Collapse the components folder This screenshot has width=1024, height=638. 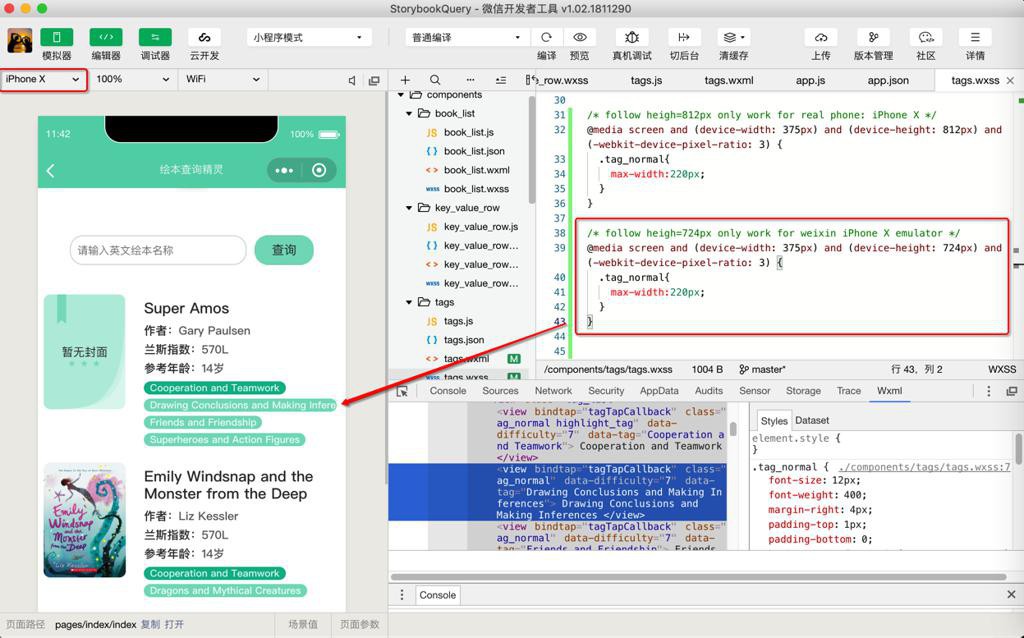(x=401, y=95)
